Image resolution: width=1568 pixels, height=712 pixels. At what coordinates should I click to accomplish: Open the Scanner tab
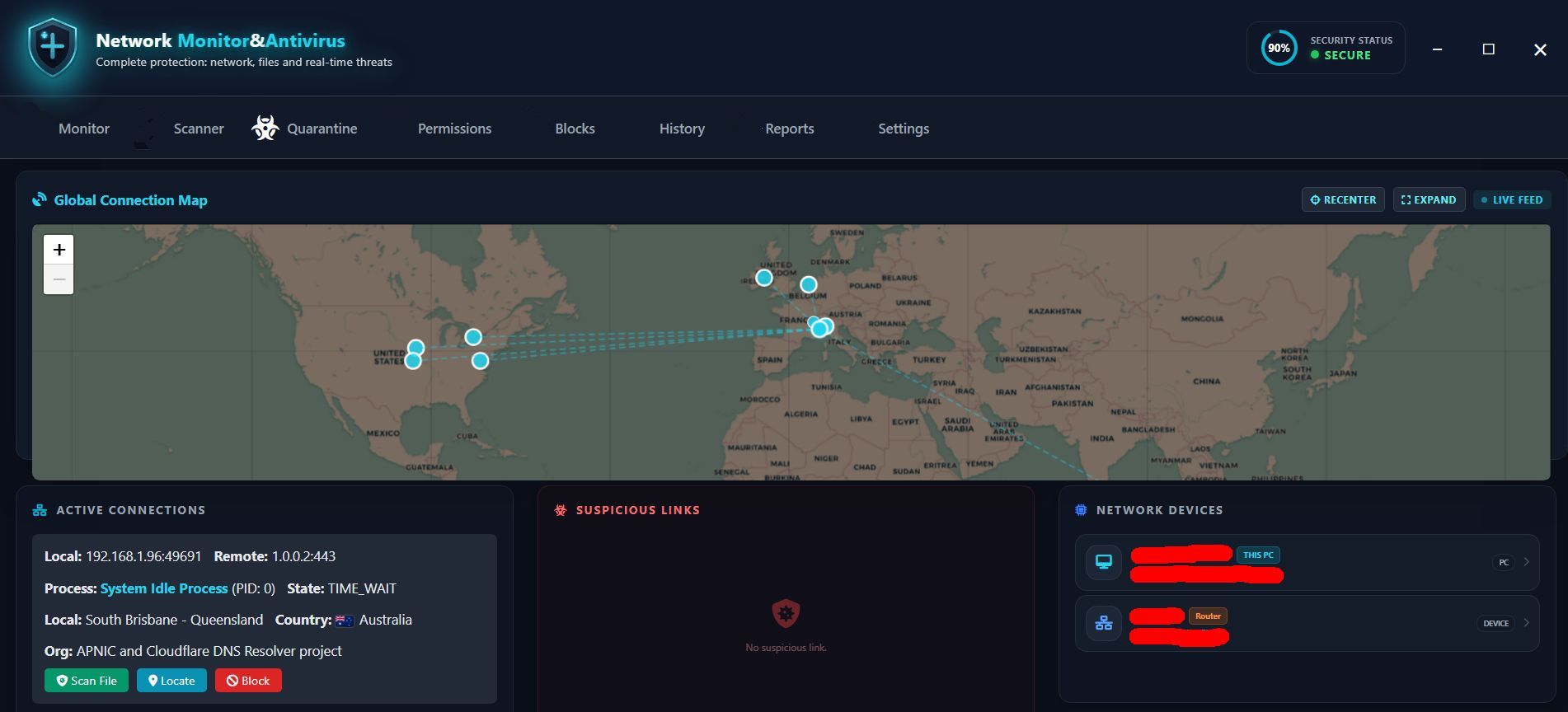coord(199,129)
